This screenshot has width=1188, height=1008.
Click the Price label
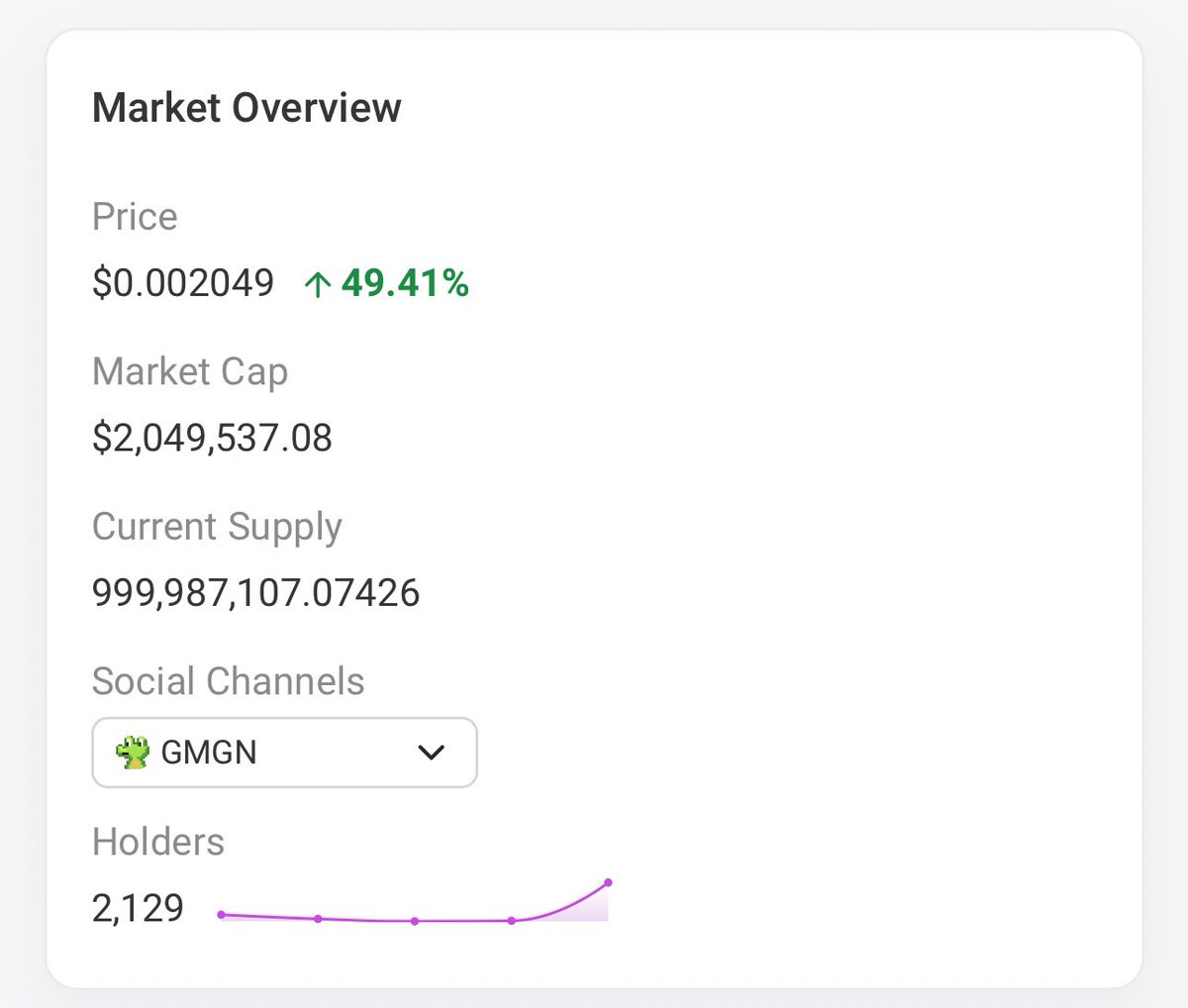click(135, 217)
